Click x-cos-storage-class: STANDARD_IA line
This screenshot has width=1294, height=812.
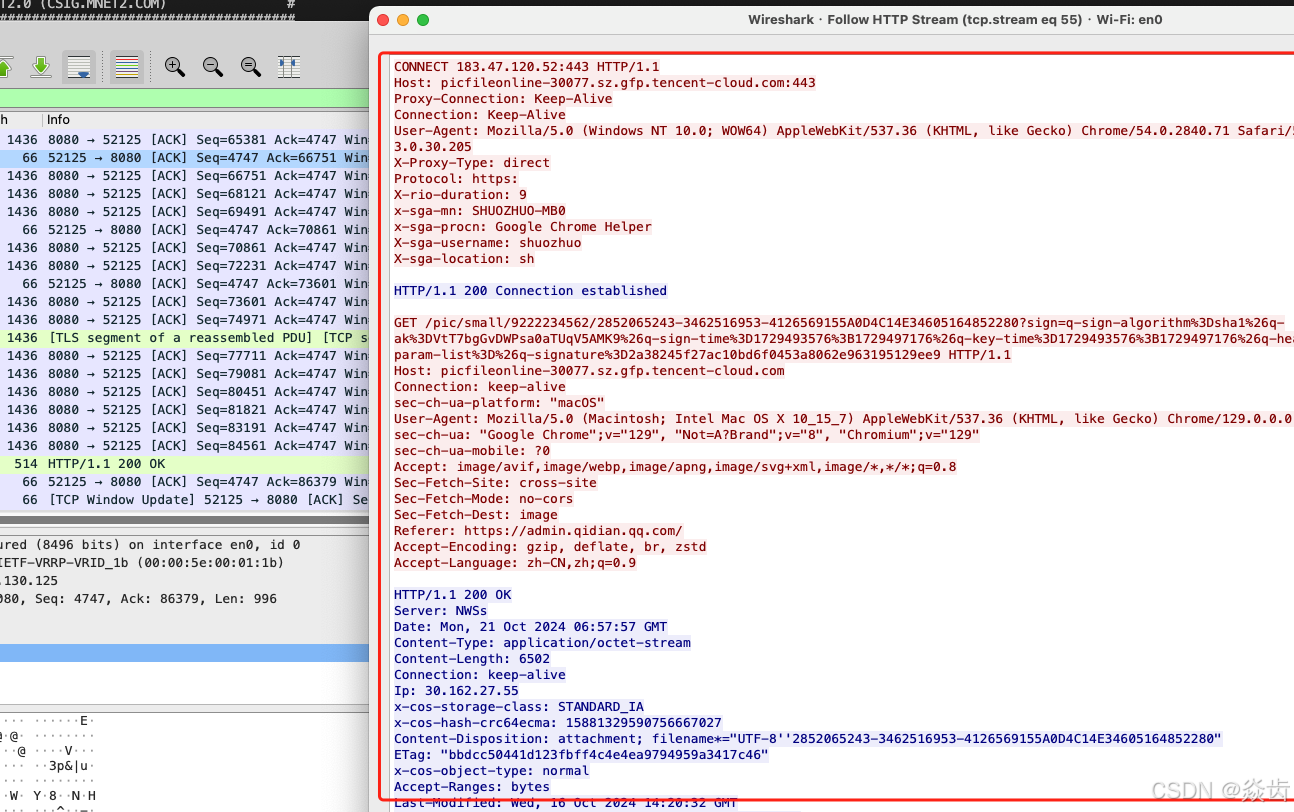(x=519, y=707)
